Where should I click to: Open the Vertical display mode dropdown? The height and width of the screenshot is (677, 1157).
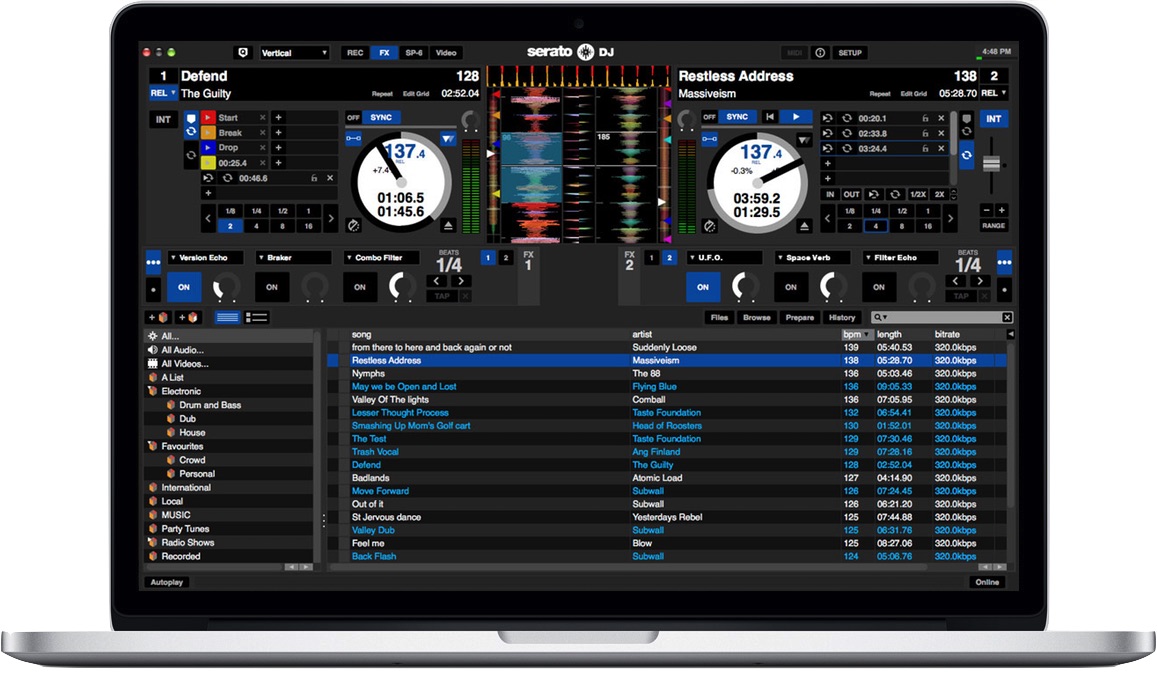click(294, 52)
